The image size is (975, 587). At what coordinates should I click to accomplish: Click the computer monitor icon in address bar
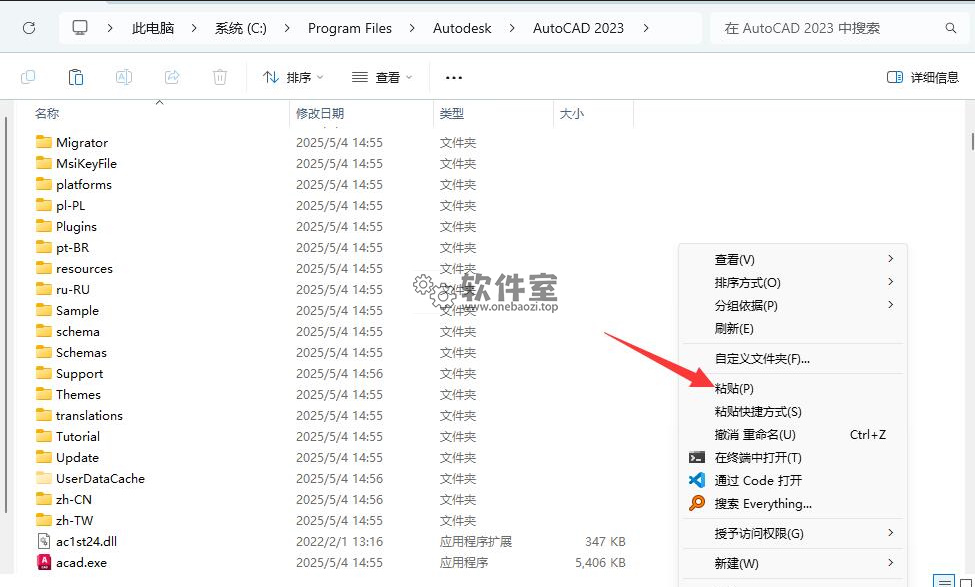[80, 27]
